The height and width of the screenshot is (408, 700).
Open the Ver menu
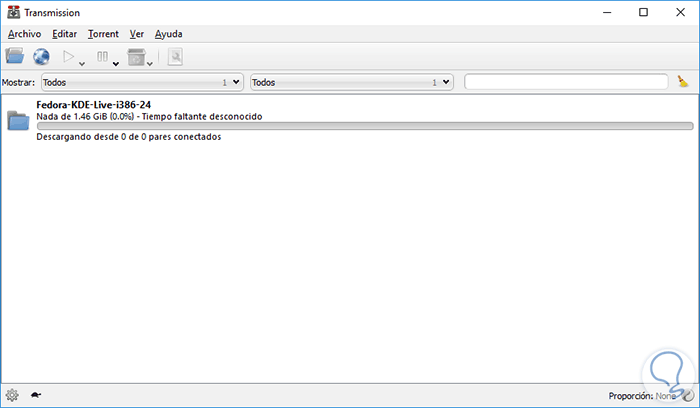[137, 34]
